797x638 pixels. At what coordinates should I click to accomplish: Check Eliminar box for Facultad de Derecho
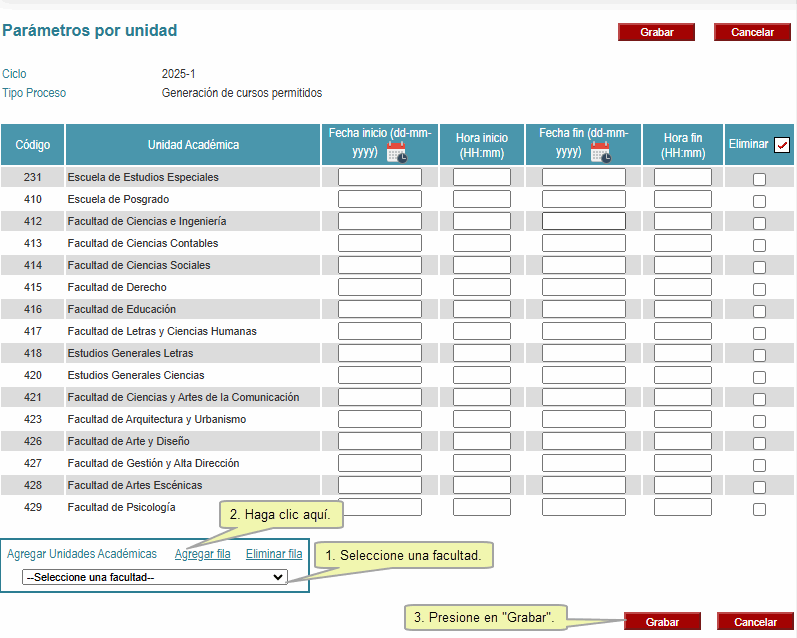(x=759, y=289)
